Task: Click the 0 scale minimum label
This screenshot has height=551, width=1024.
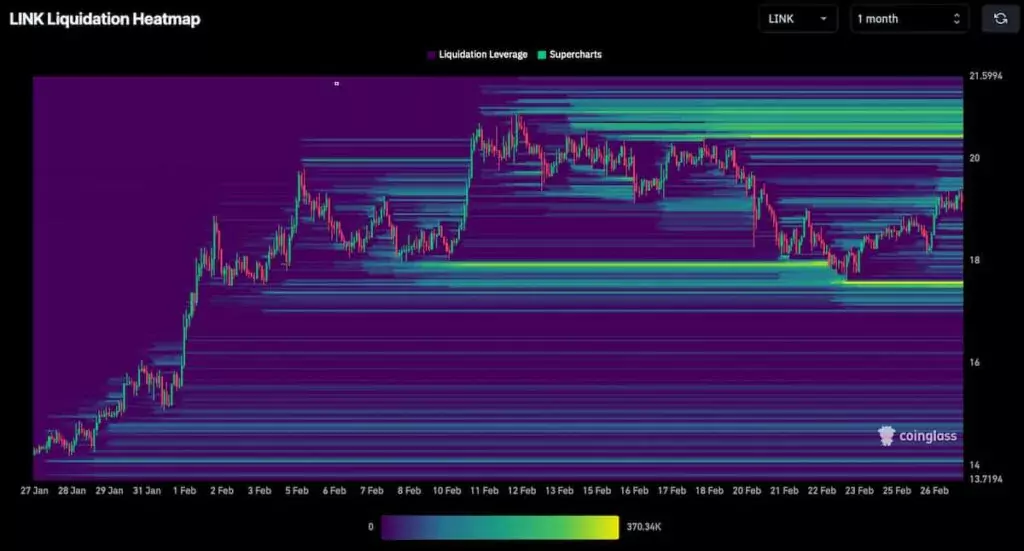Action: (x=370, y=527)
